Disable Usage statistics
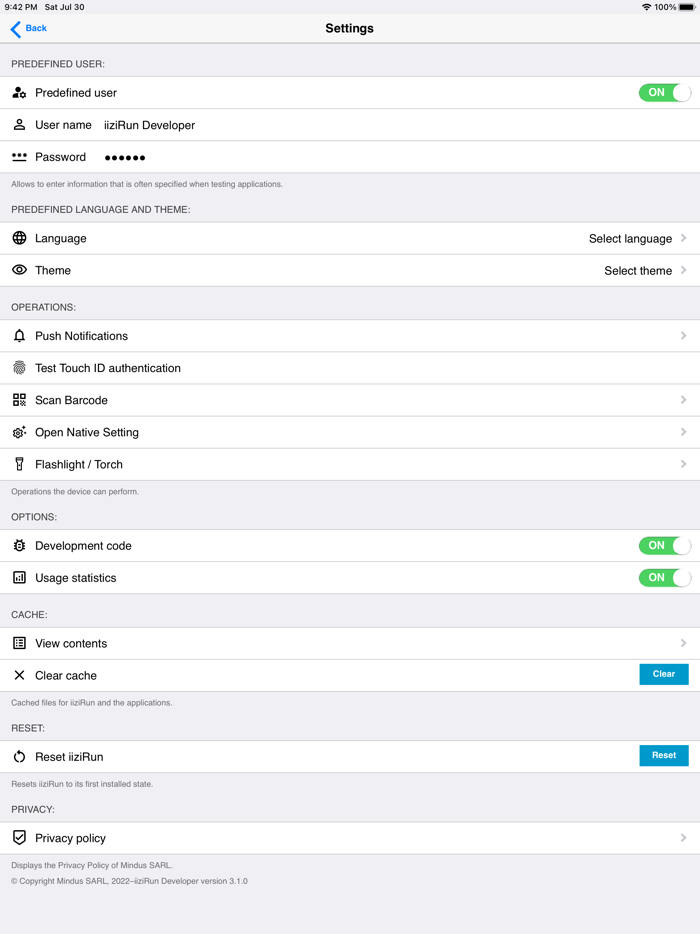Image resolution: width=700 pixels, height=934 pixels. point(664,577)
